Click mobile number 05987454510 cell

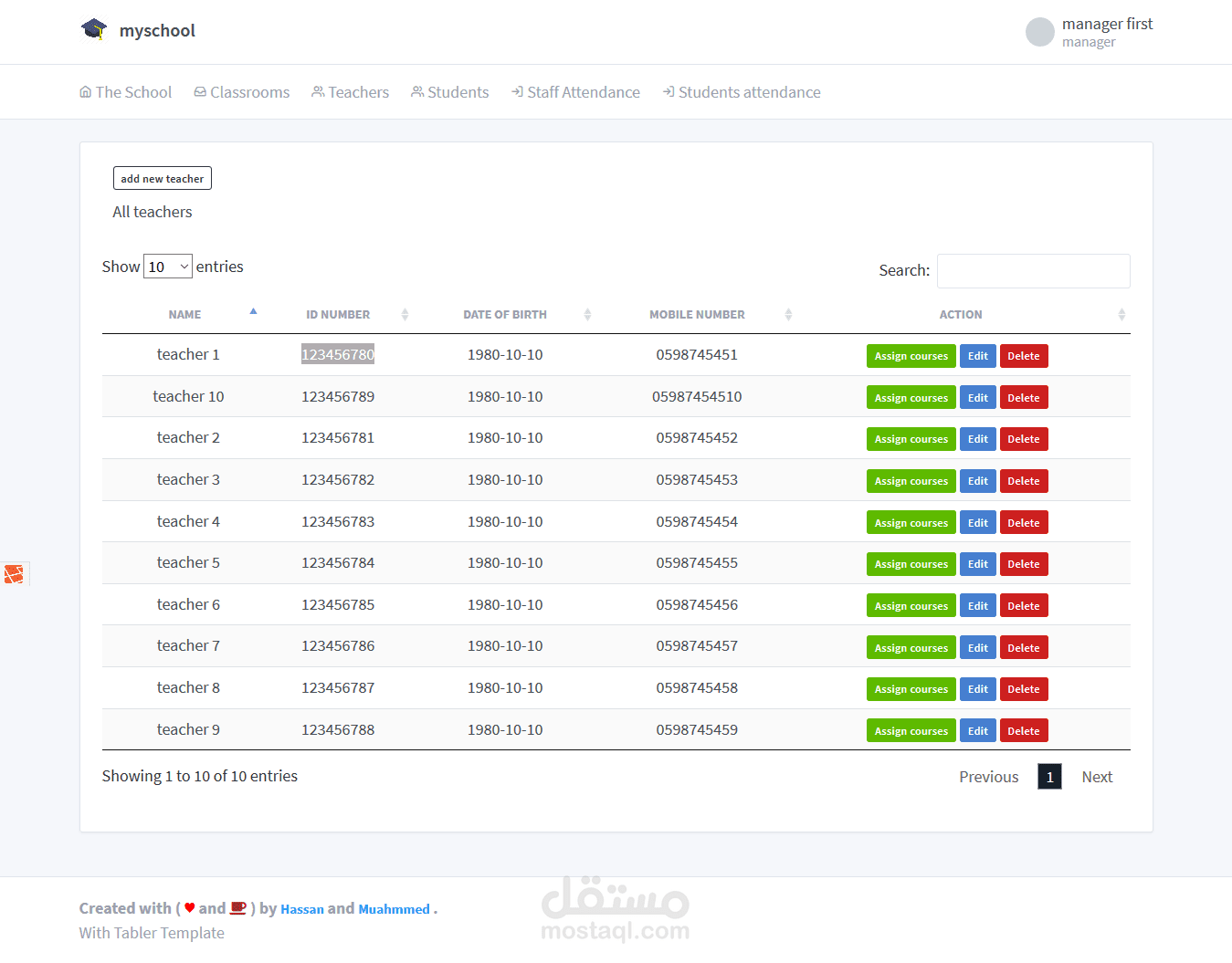click(x=697, y=396)
